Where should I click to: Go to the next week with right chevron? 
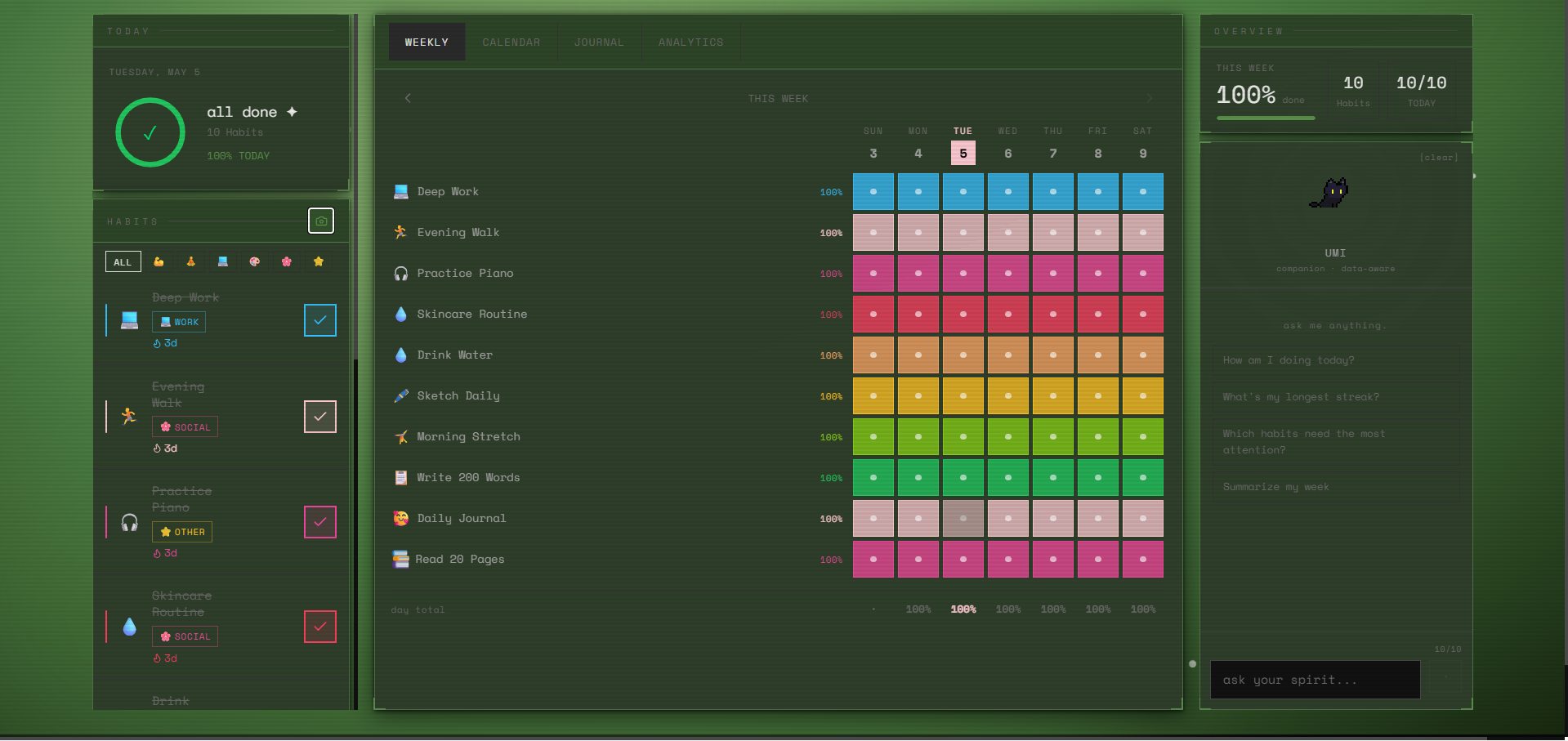point(1150,98)
